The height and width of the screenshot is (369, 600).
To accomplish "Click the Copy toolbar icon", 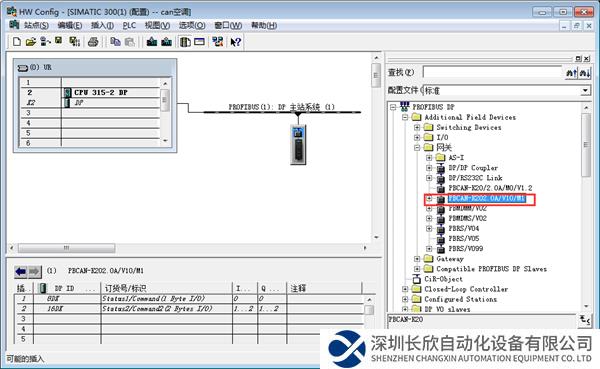I will [x=115, y=42].
